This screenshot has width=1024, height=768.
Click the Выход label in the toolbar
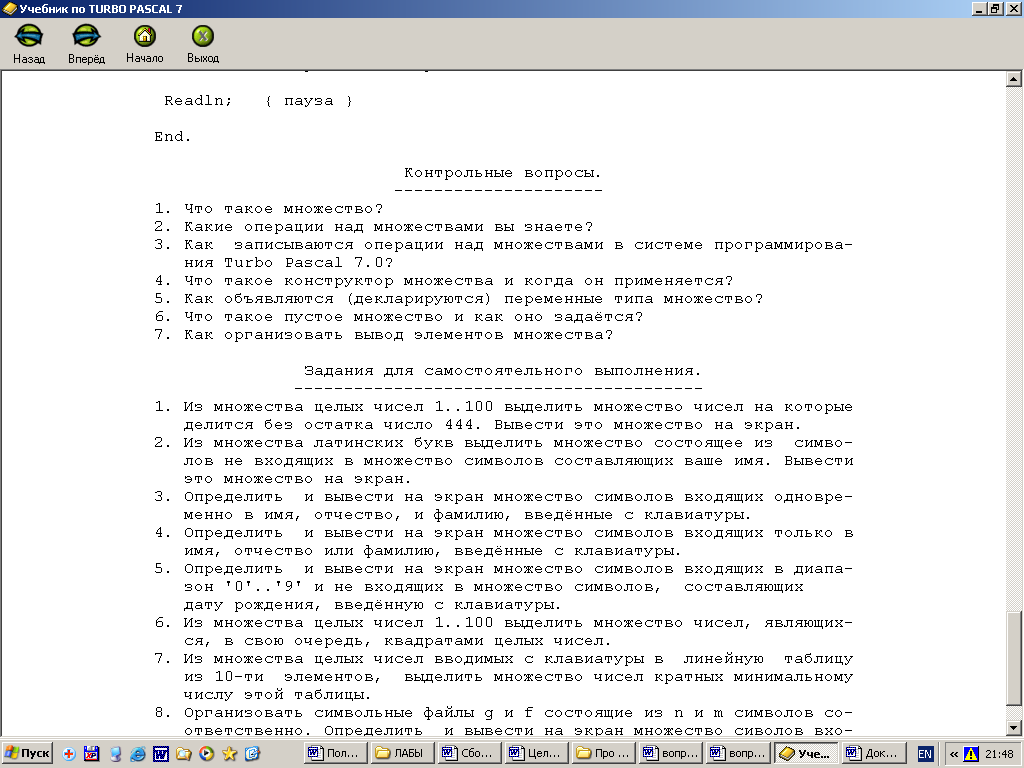[x=202, y=58]
